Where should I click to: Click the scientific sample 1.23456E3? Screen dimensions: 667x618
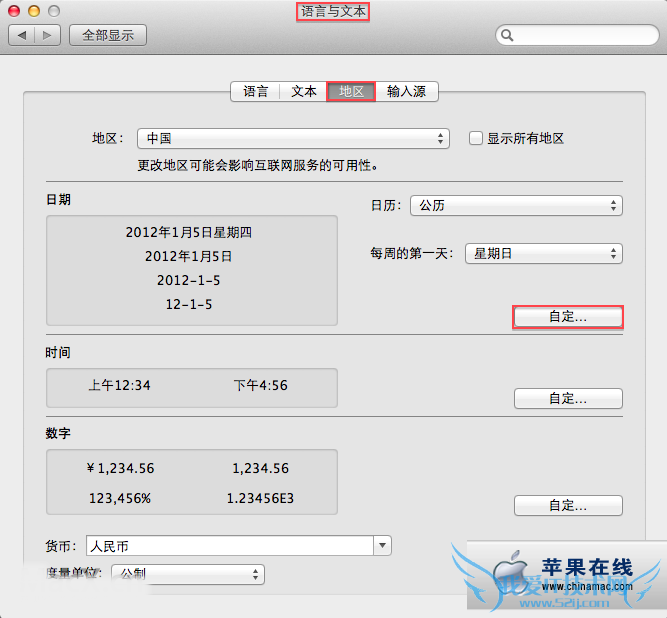260,498
